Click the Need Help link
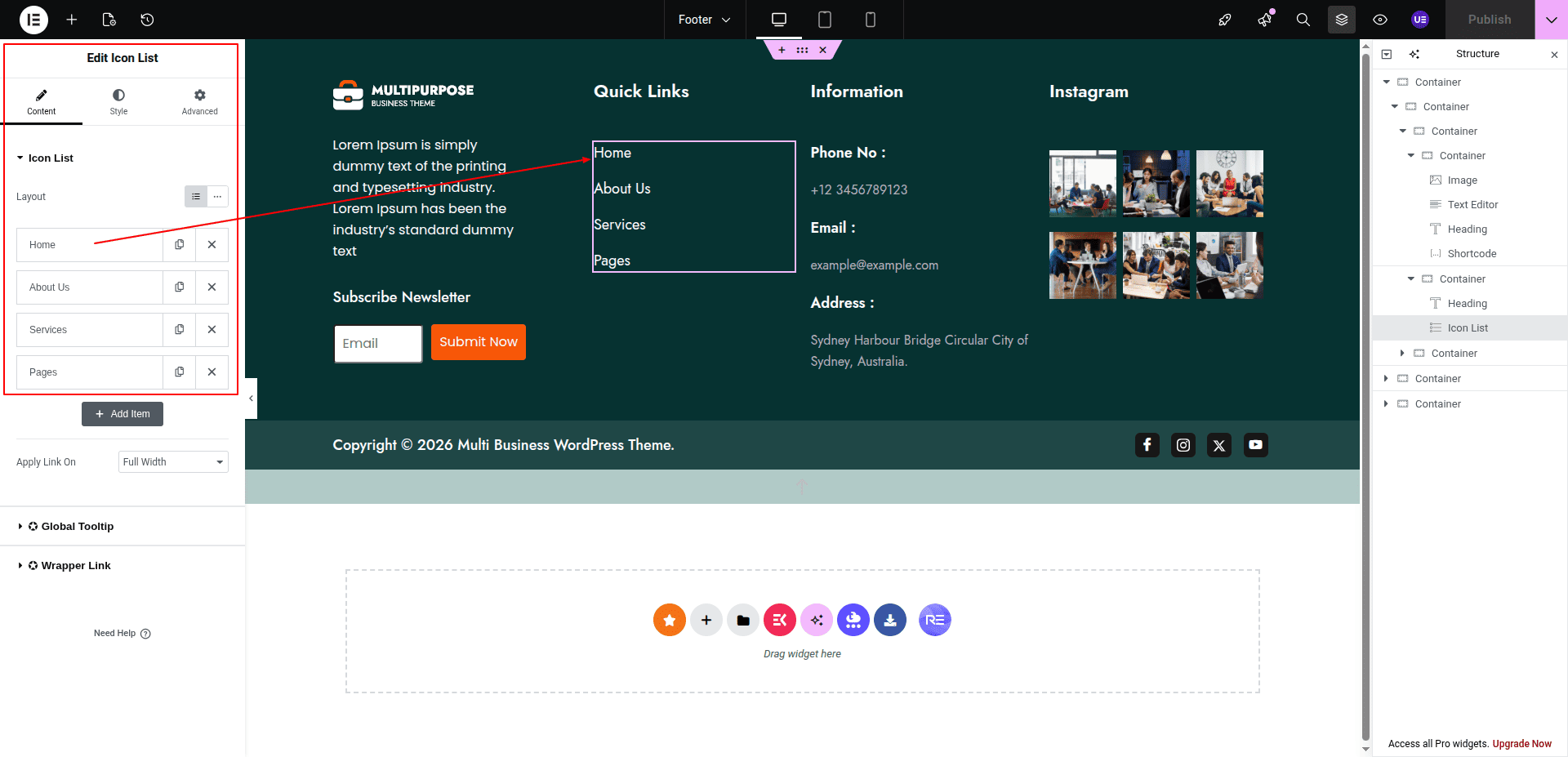This screenshot has height=757, width=1568. [122, 634]
